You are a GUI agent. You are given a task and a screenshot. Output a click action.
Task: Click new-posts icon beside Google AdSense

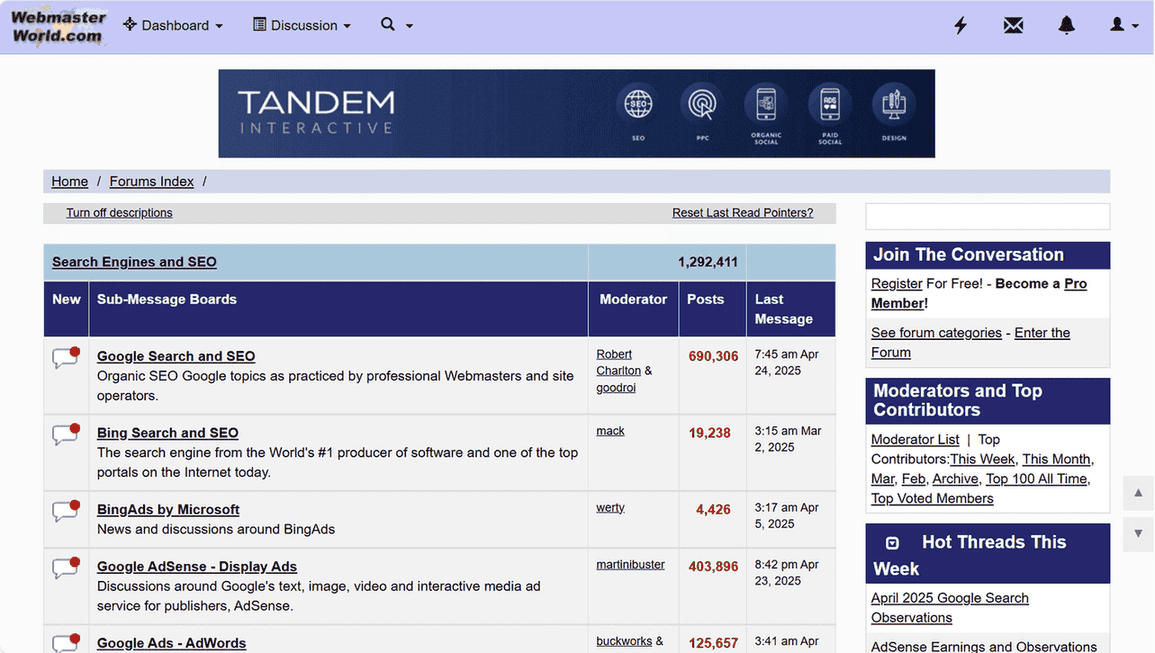click(x=66, y=568)
